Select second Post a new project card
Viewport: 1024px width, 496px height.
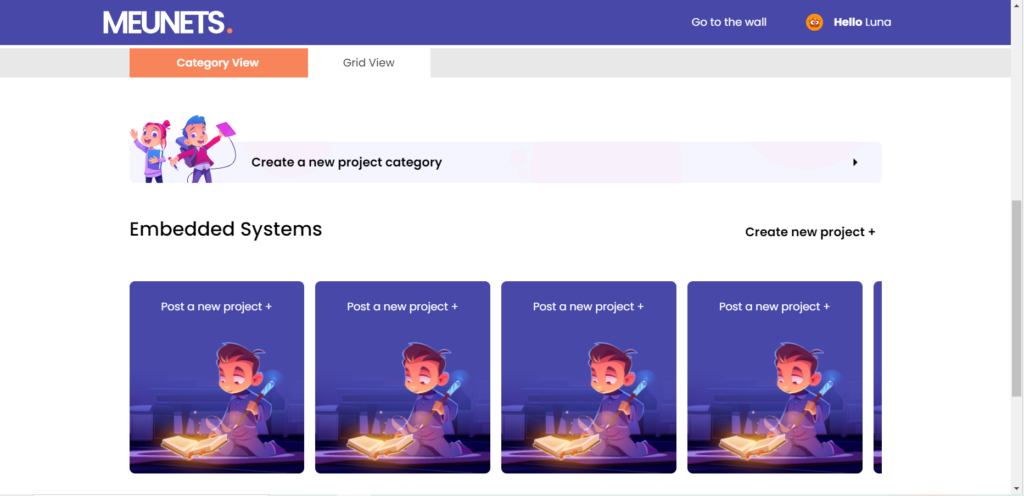coord(402,377)
